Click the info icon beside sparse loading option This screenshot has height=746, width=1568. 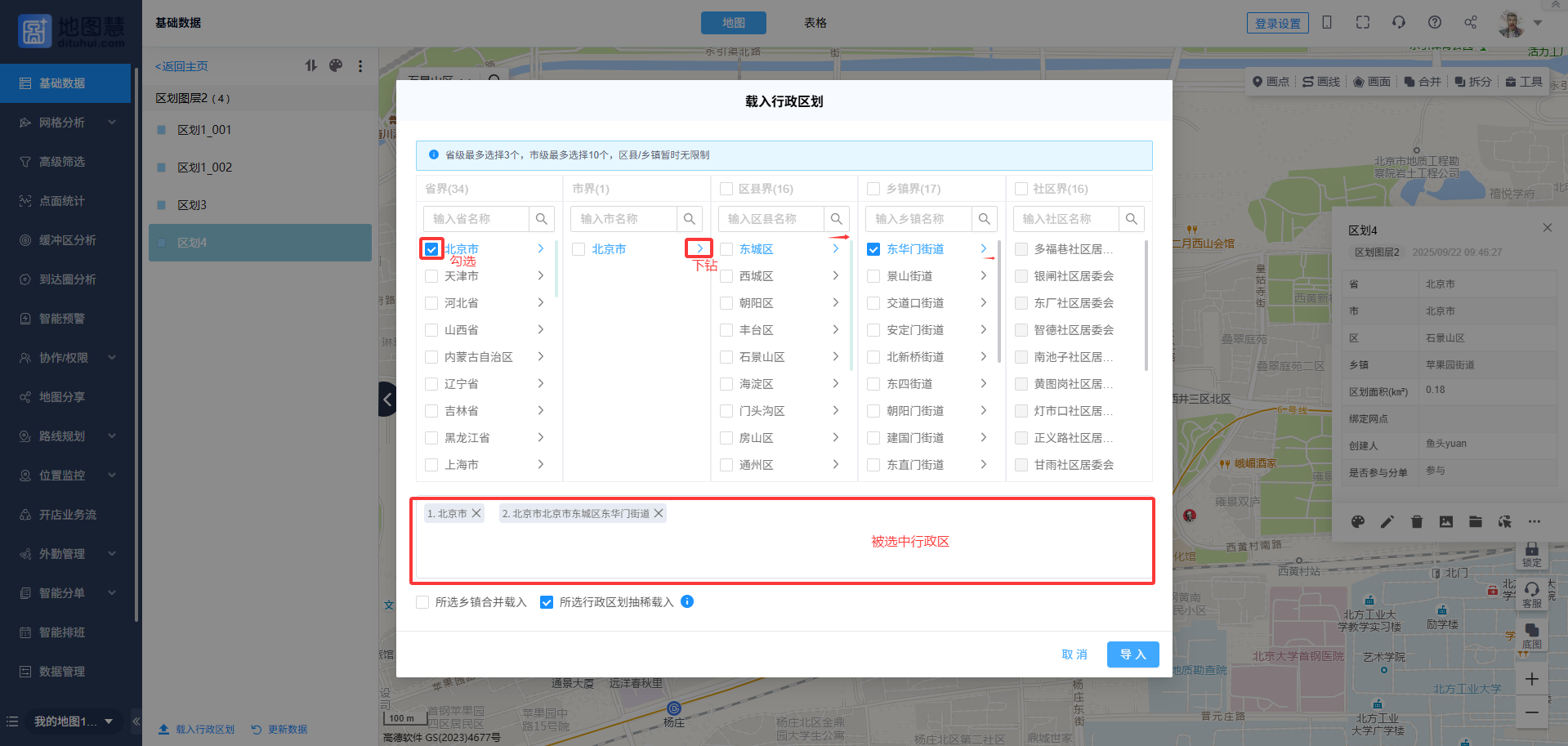[x=687, y=601]
